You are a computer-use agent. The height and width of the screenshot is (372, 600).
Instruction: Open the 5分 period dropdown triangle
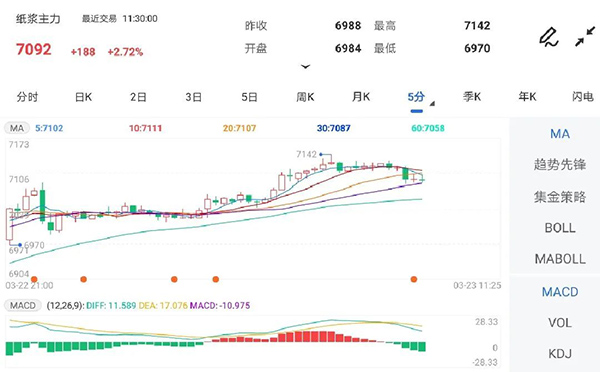[x=432, y=103]
